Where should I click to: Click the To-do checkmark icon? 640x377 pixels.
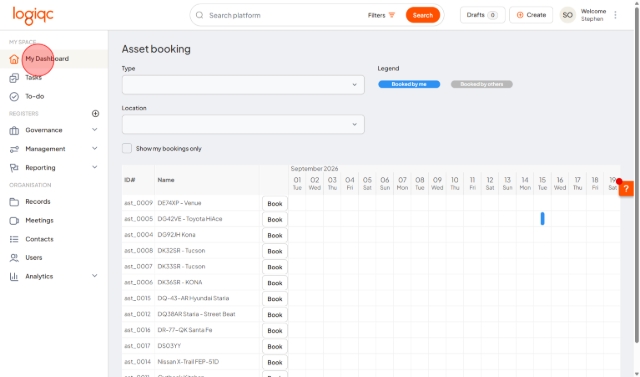(14, 96)
